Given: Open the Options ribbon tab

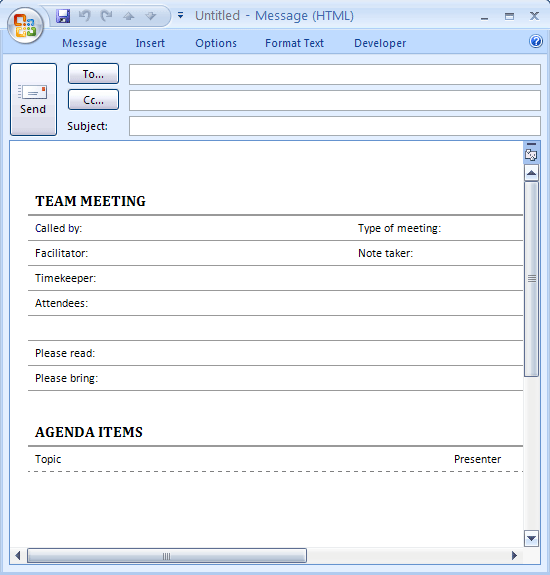Looking at the screenshot, I should [x=216, y=43].
